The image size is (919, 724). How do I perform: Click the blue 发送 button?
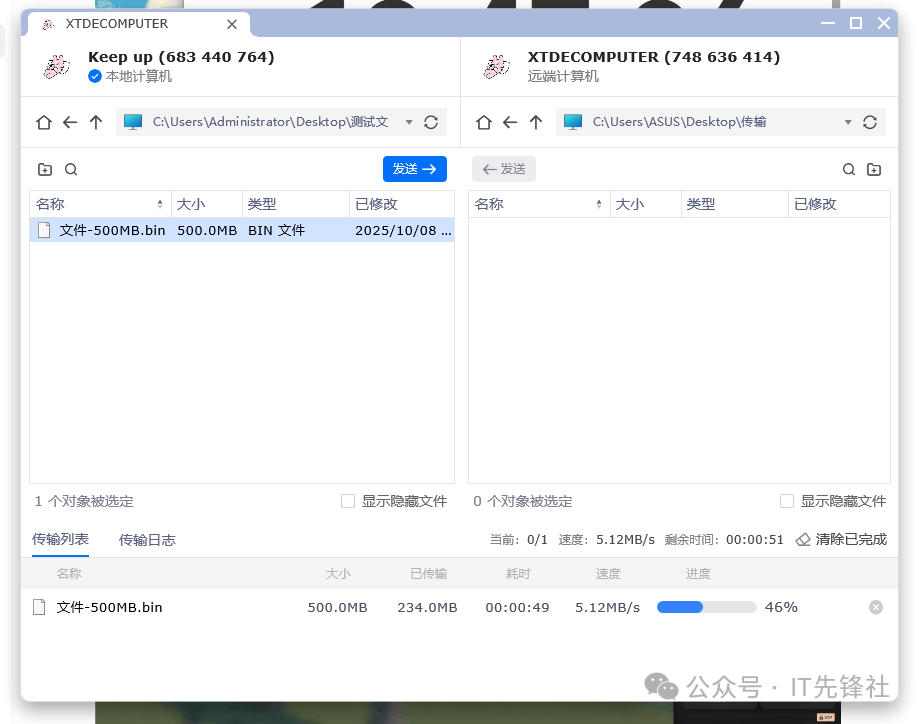414,169
